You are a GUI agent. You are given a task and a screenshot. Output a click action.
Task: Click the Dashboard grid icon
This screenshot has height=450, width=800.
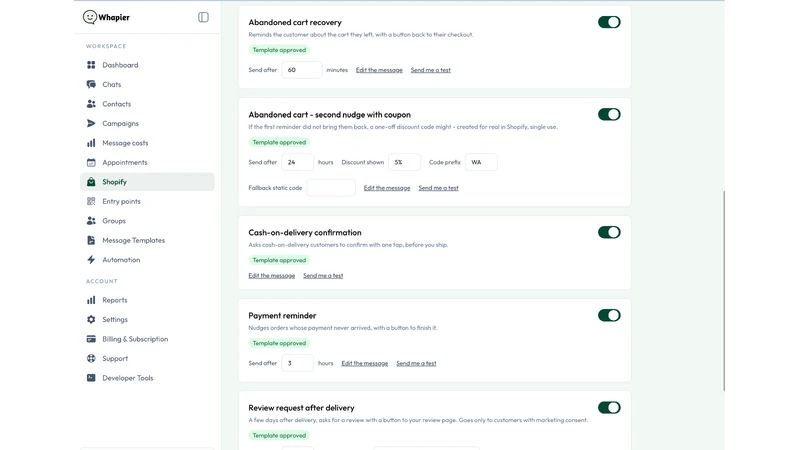point(91,65)
